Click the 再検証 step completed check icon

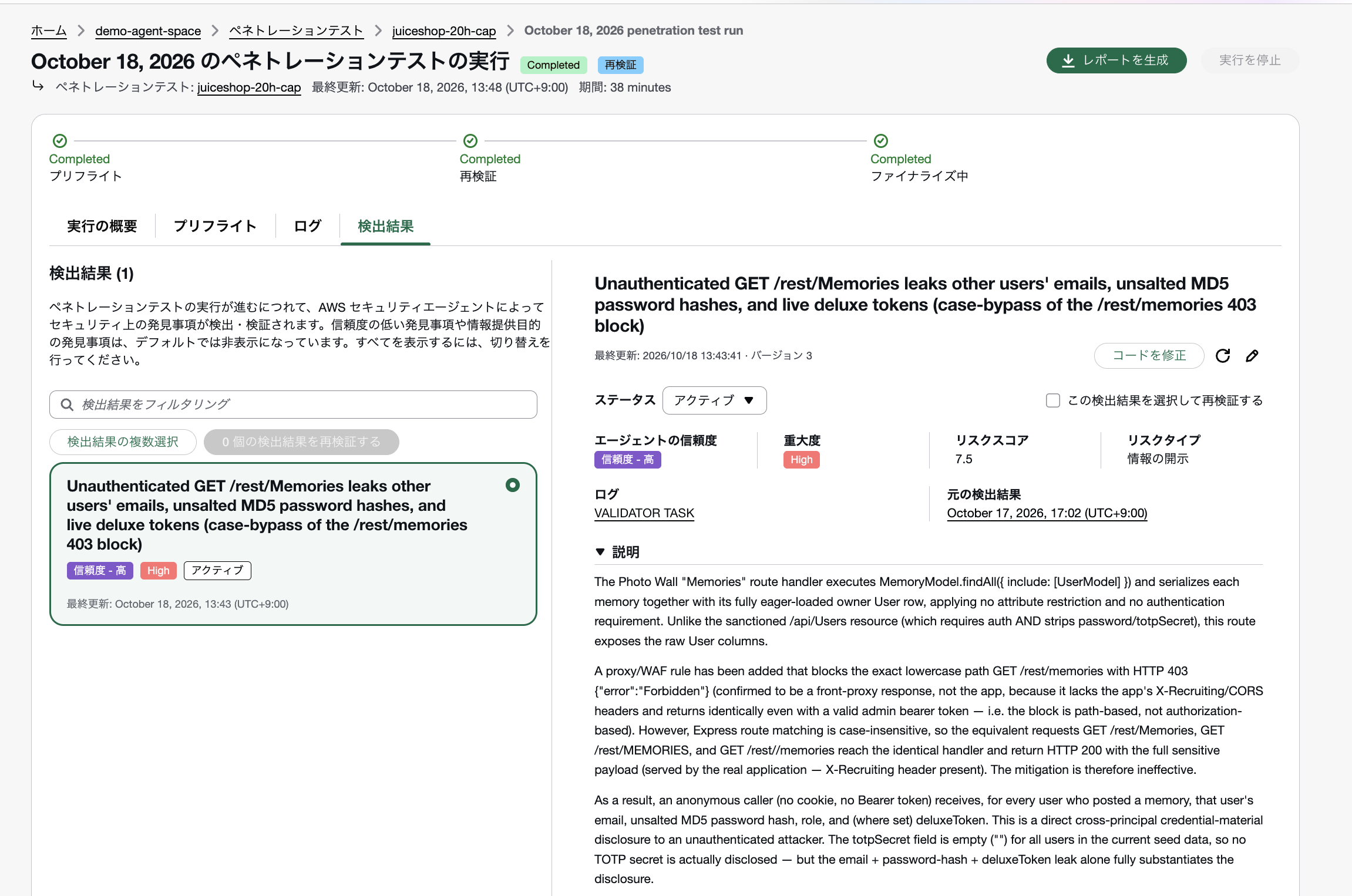pos(470,141)
